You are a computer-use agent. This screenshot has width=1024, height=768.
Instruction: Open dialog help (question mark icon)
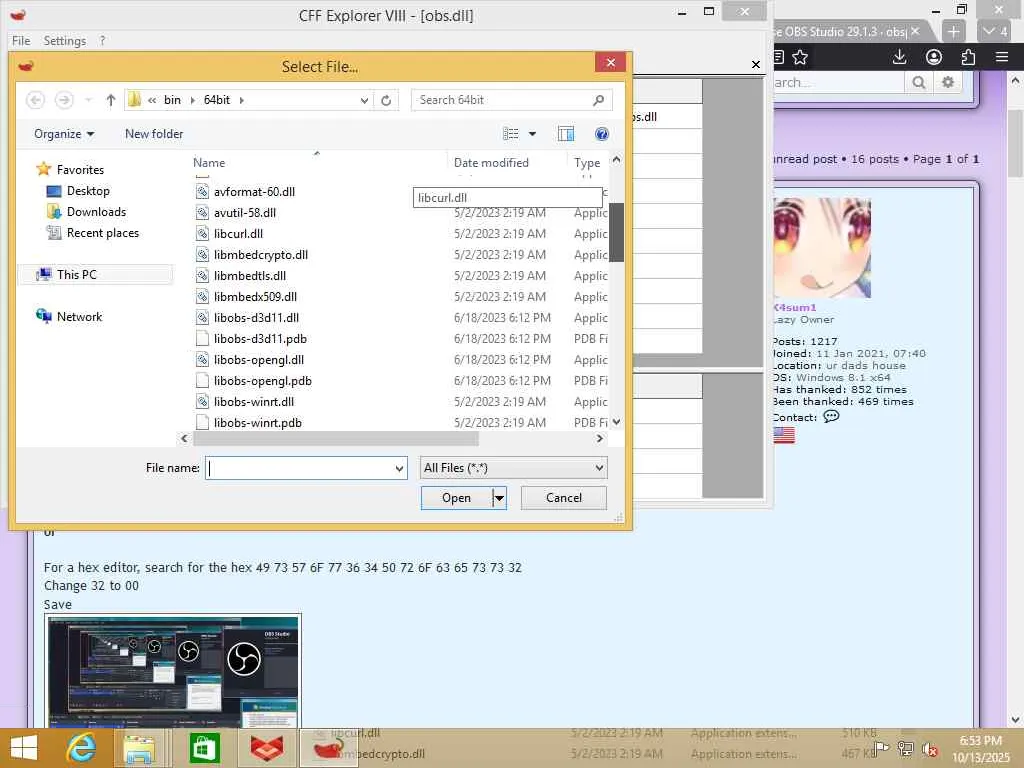tap(601, 134)
